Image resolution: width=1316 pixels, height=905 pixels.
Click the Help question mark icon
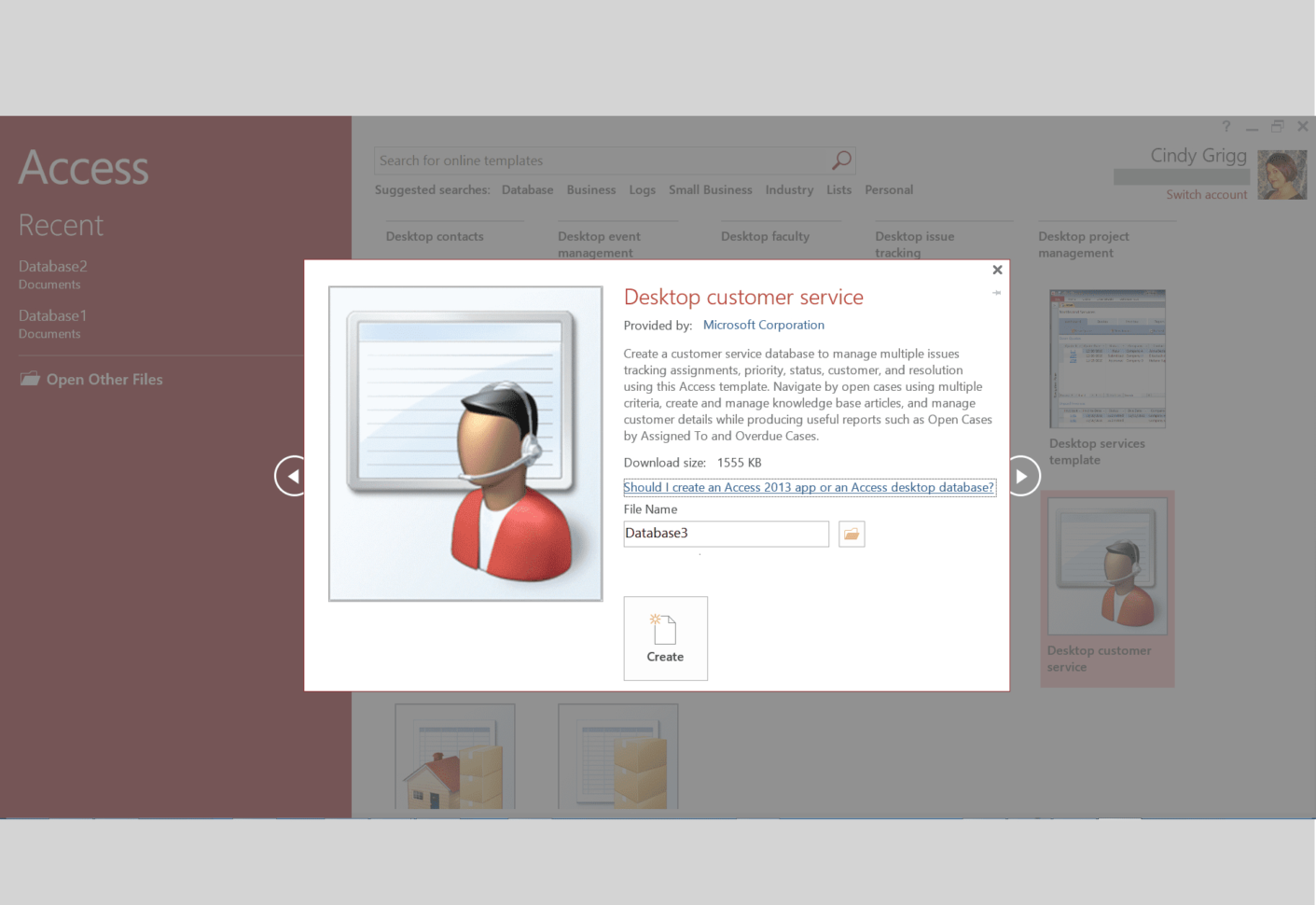click(1225, 126)
